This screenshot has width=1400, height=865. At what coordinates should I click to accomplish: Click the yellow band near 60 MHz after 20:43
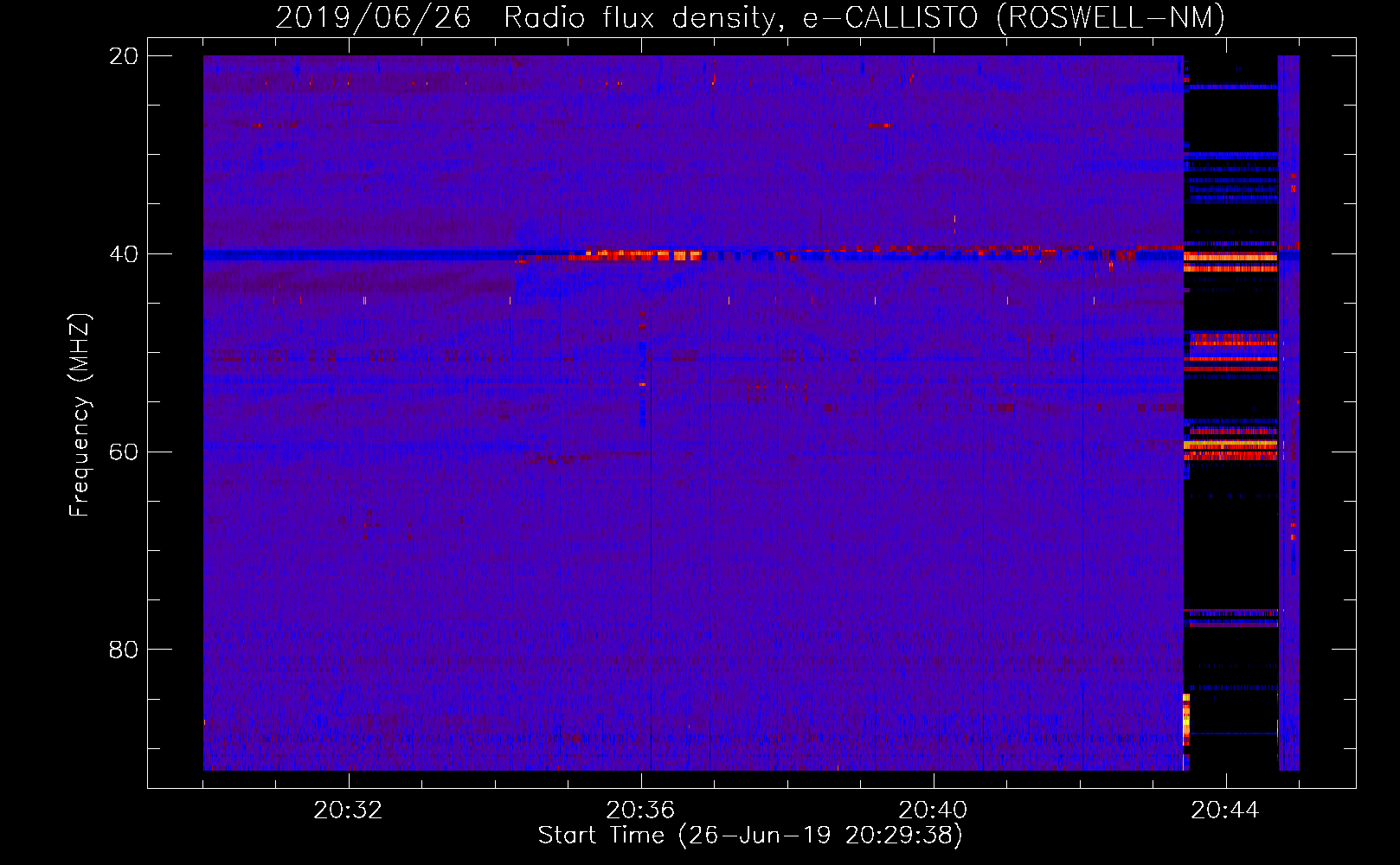tap(1230, 445)
